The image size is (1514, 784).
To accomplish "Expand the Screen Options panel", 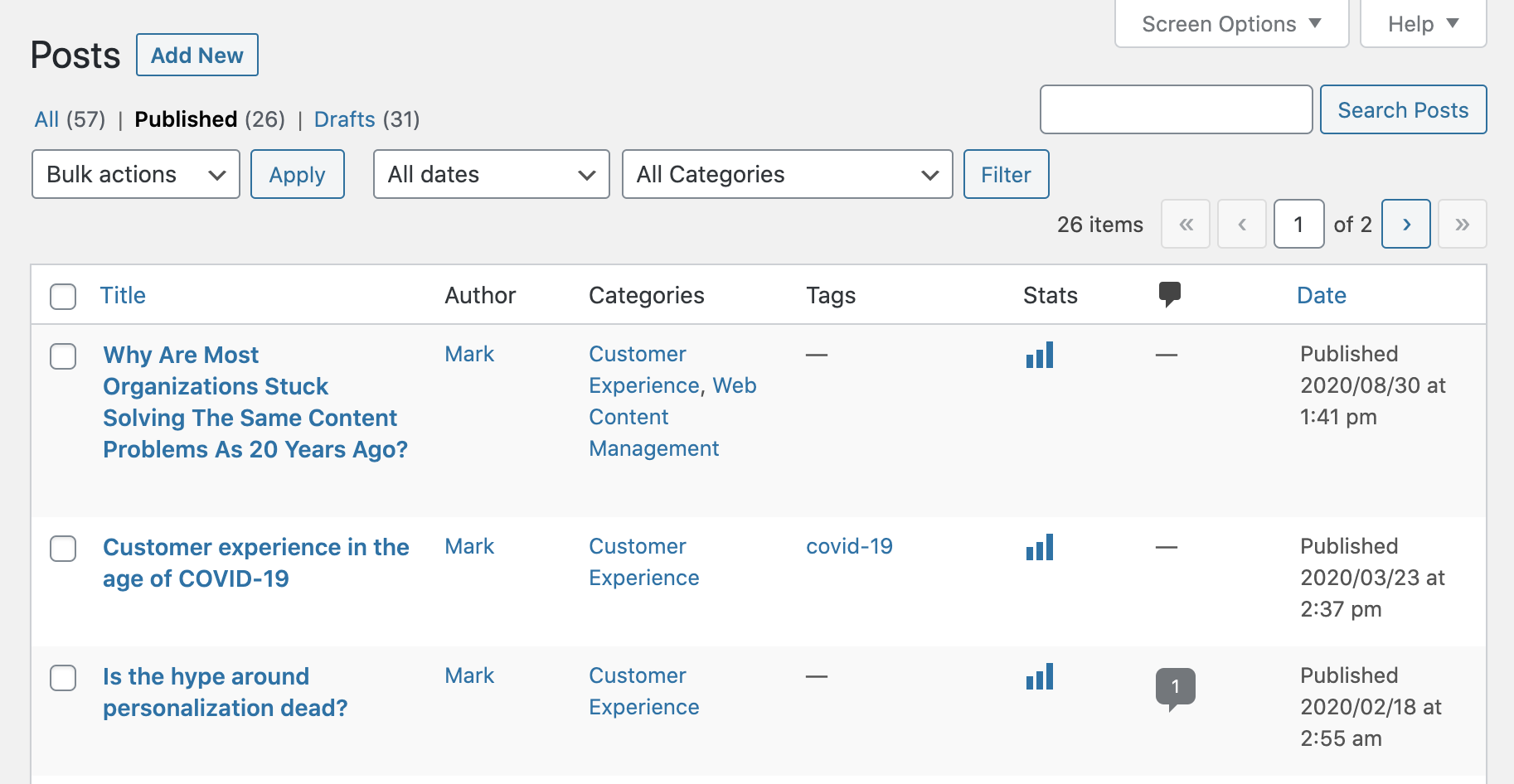I will click(x=1231, y=24).
